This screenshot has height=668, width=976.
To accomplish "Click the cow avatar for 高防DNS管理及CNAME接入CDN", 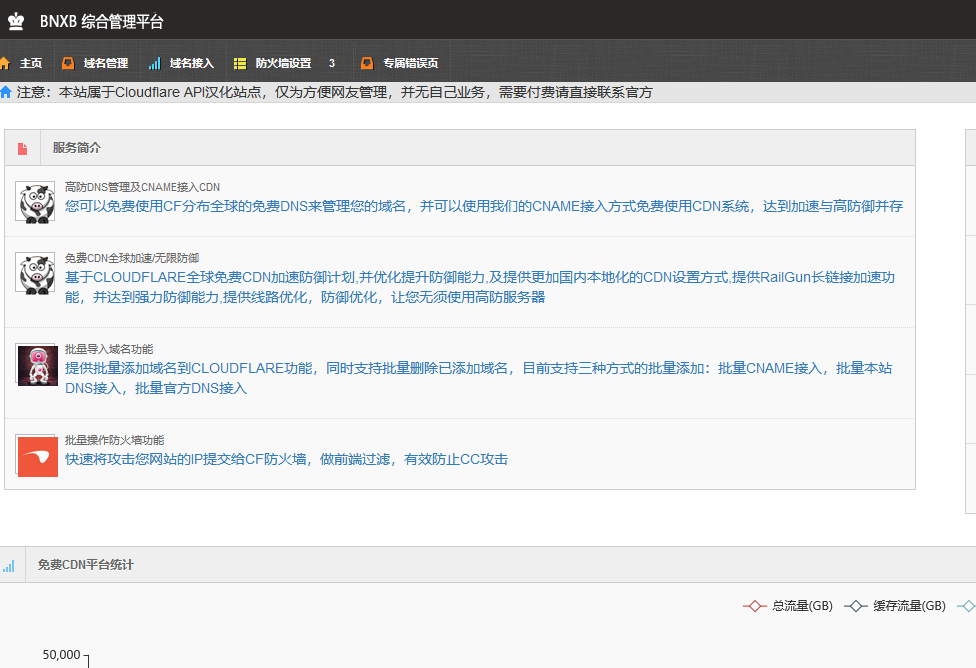I will (x=35, y=201).
